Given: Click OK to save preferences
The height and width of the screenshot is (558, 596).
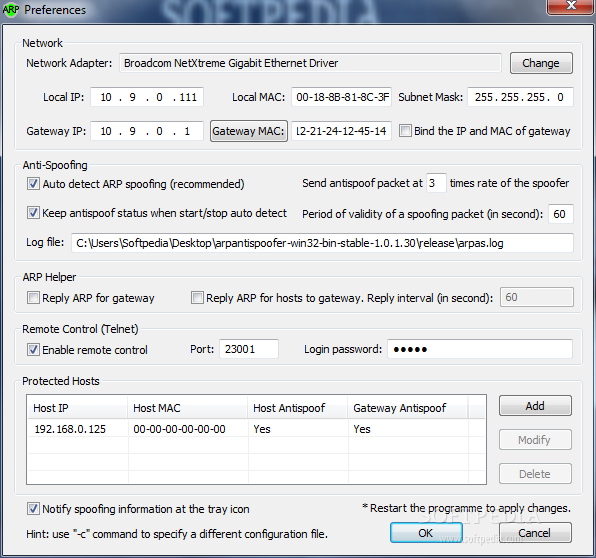Looking at the screenshot, I should [426, 533].
